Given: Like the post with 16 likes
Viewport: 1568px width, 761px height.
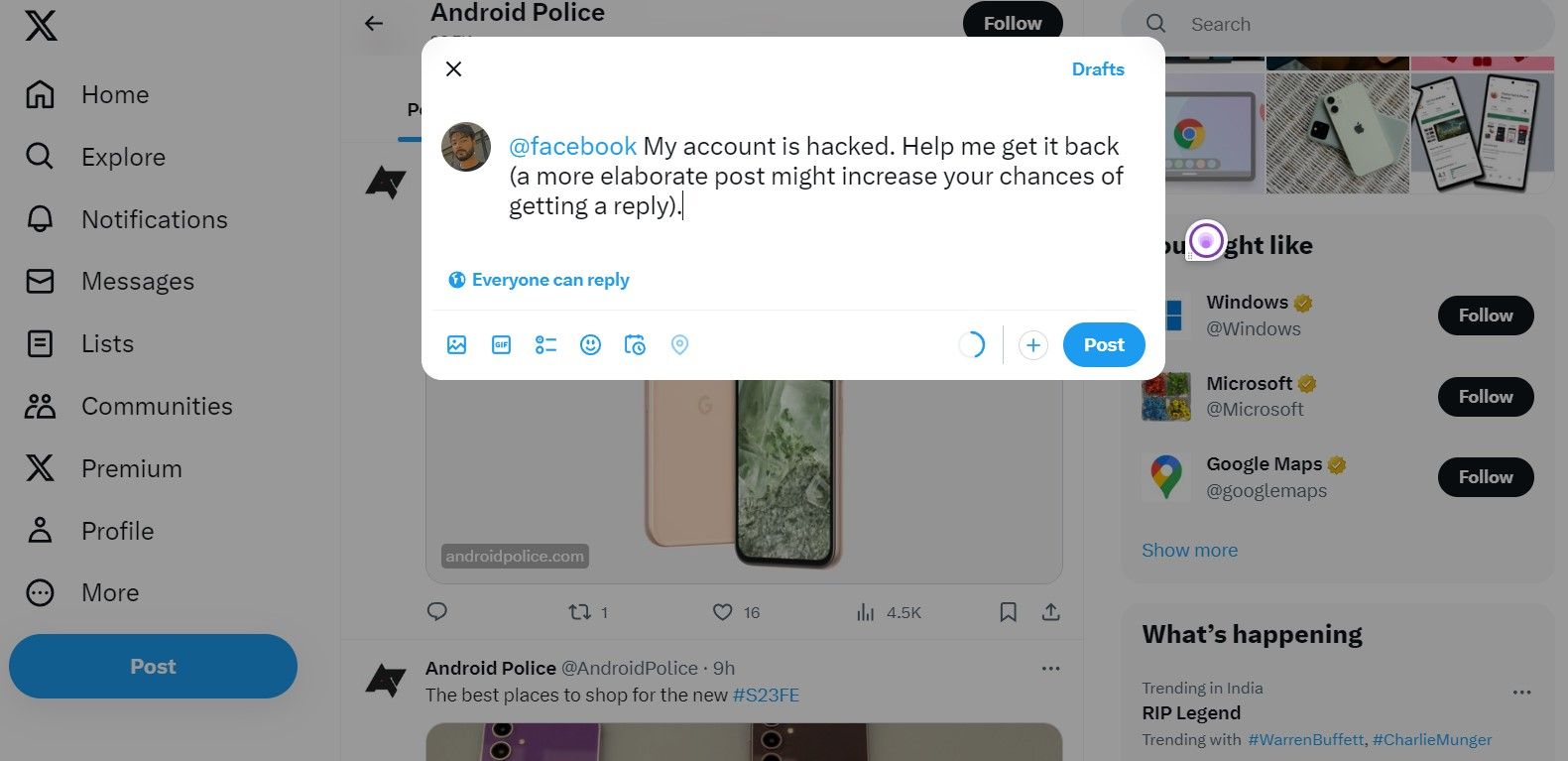Looking at the screenshot, I should click(x=723, y=612).
